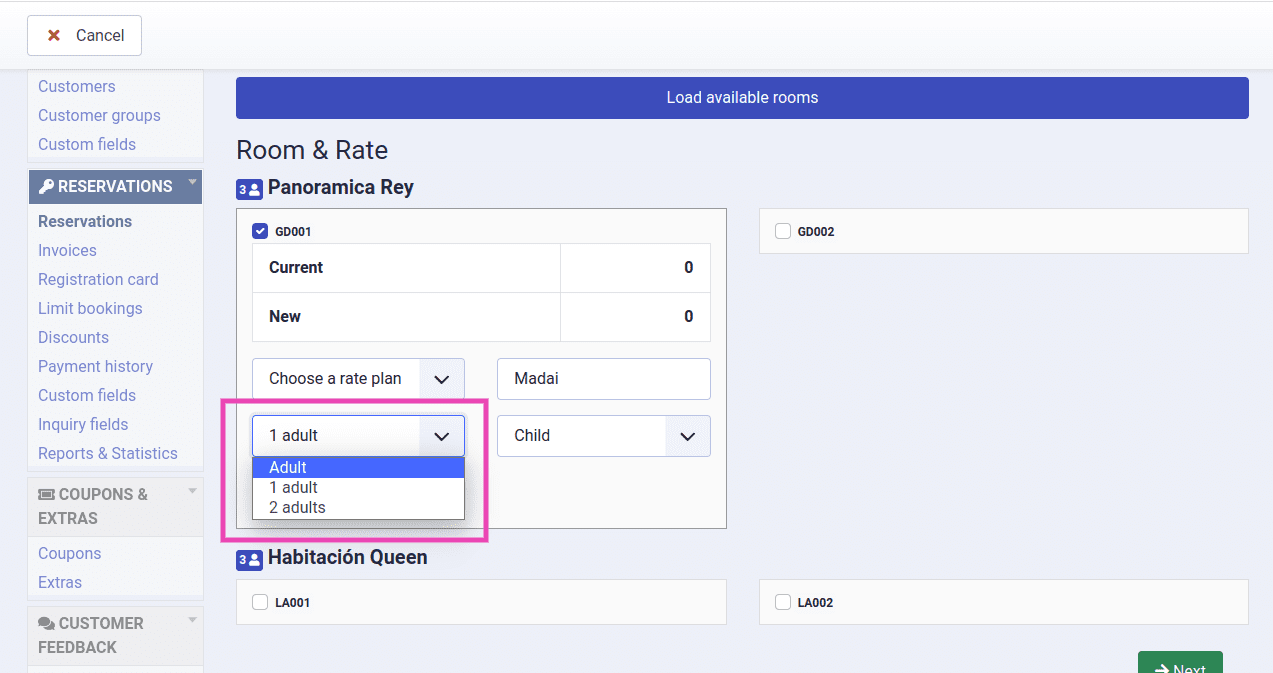
Task: Click the ticket icon beside COUPONS & EXTRAS
Action: pos(46,495)
